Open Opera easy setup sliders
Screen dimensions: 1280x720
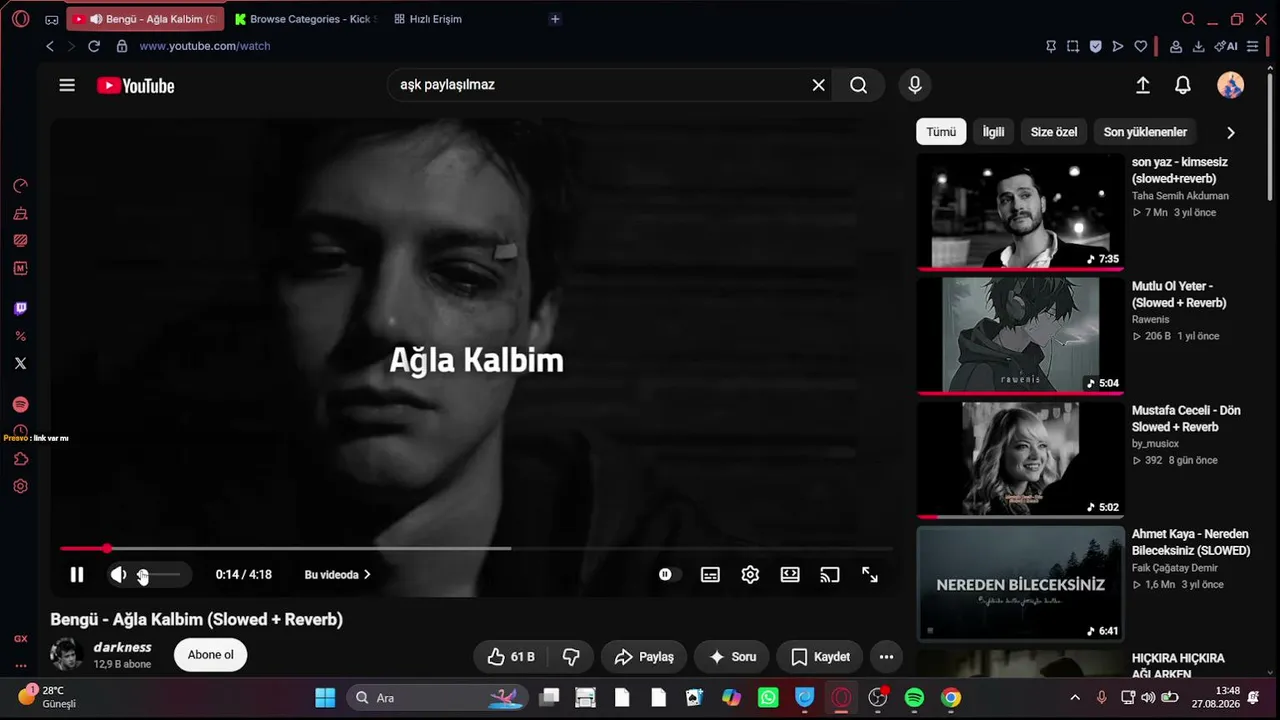pos(1252,46)
